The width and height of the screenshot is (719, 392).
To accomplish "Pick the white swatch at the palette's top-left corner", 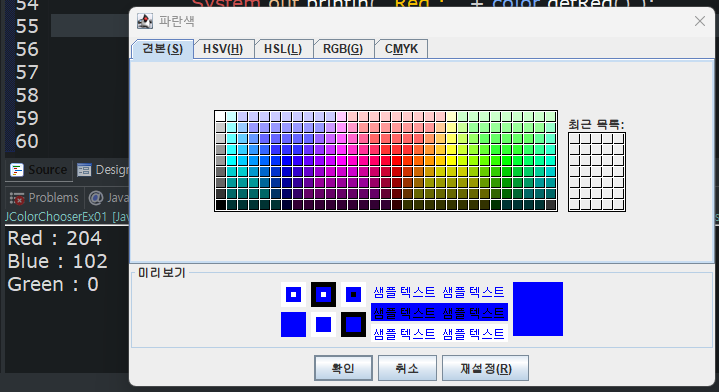I will (x=221, y=116).
